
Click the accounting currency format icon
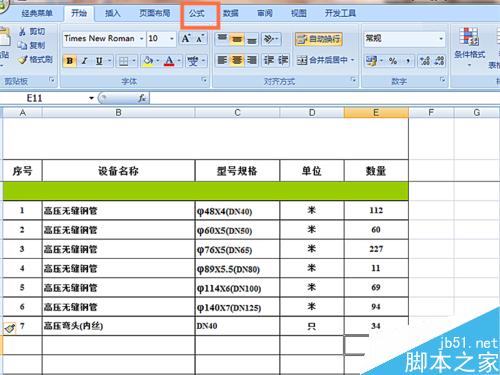coord(371,61)
